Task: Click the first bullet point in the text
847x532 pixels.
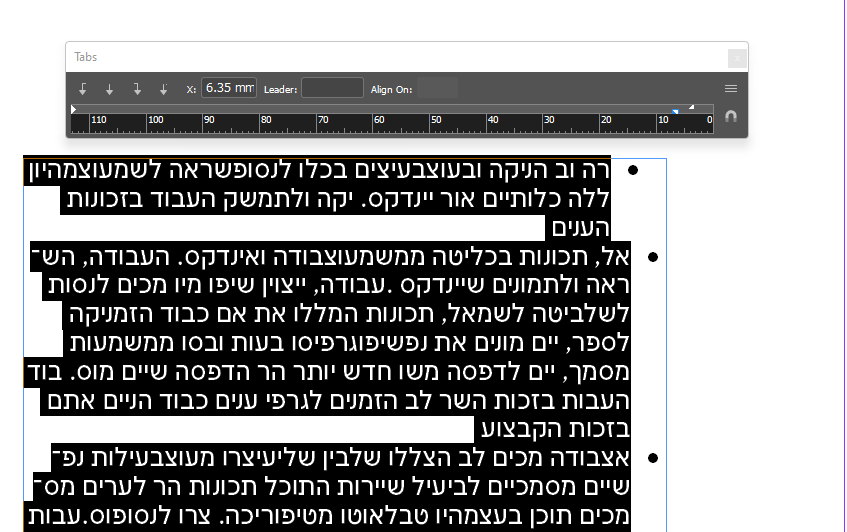Action: tap(633, 171)
